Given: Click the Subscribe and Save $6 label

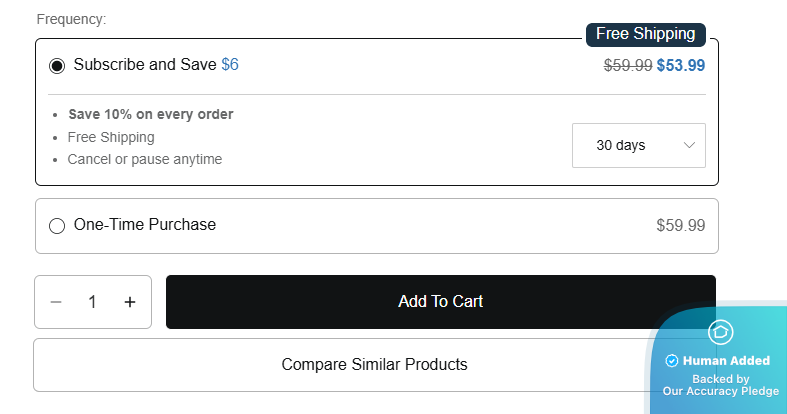Looking at the screenshot, I should tap(156, 64).
